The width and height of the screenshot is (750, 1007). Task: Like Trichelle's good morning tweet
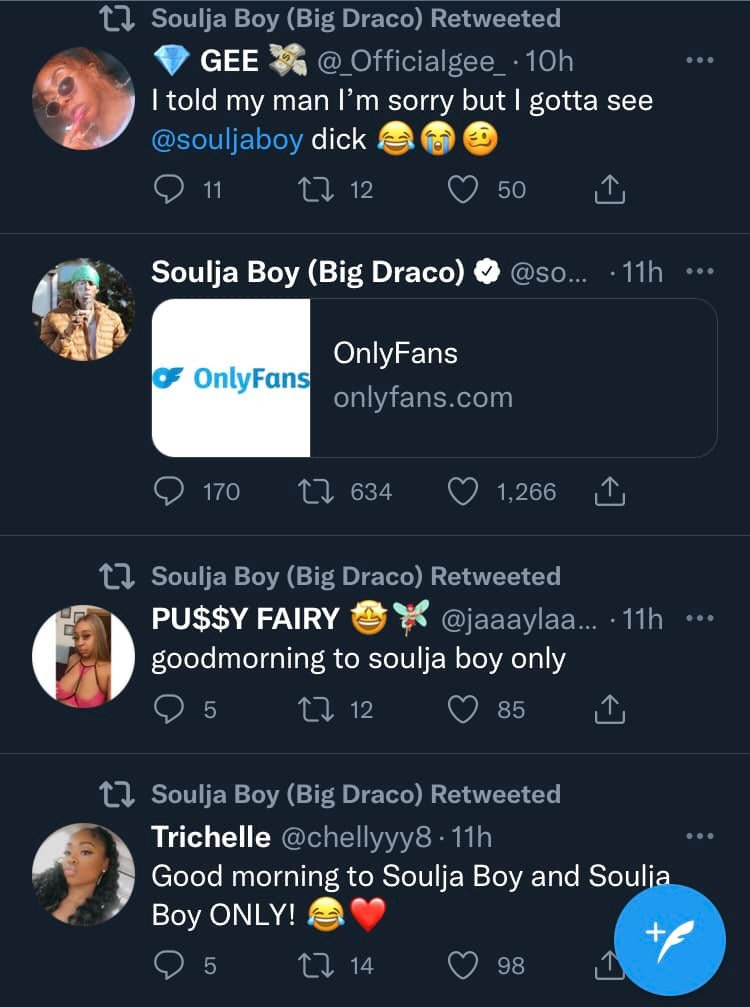pyautogui.click(x=462, y=965)
